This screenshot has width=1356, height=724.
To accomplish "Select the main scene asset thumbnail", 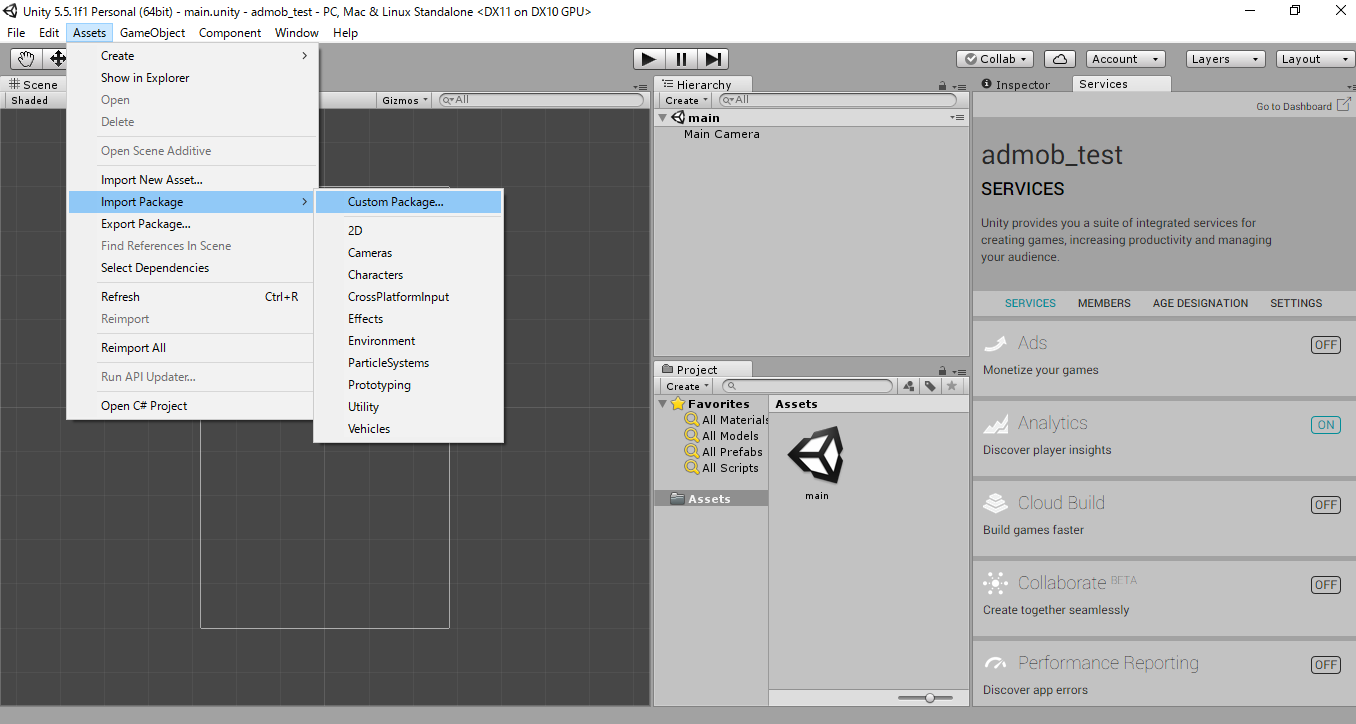I will pyautogui.click(x=815, y=455).
